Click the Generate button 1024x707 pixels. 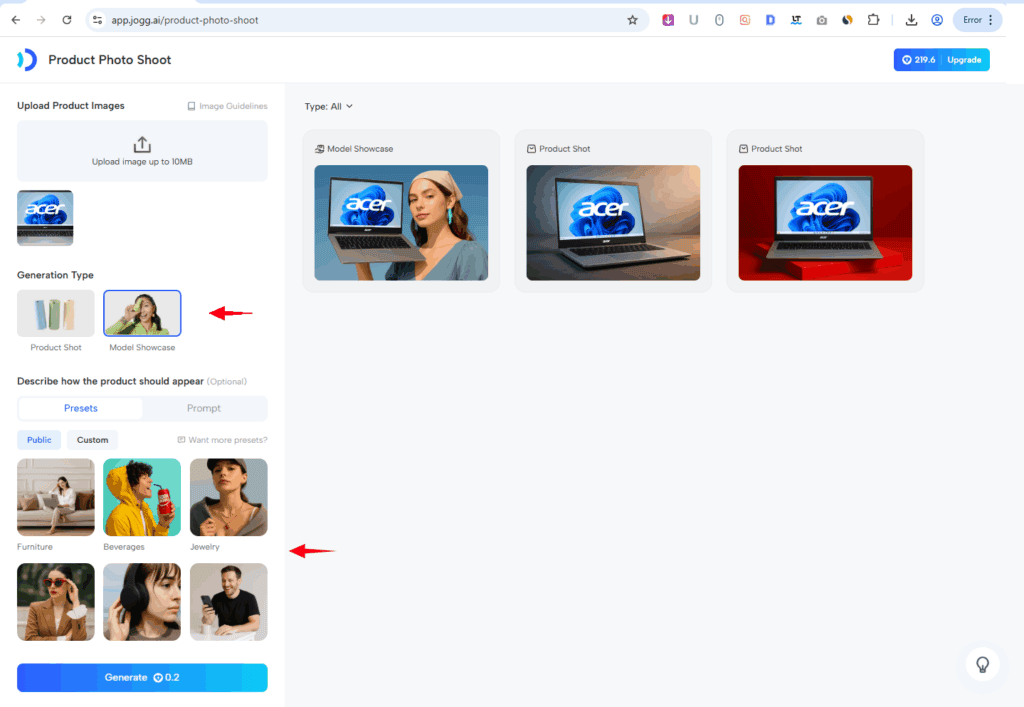tap(142, 677)
